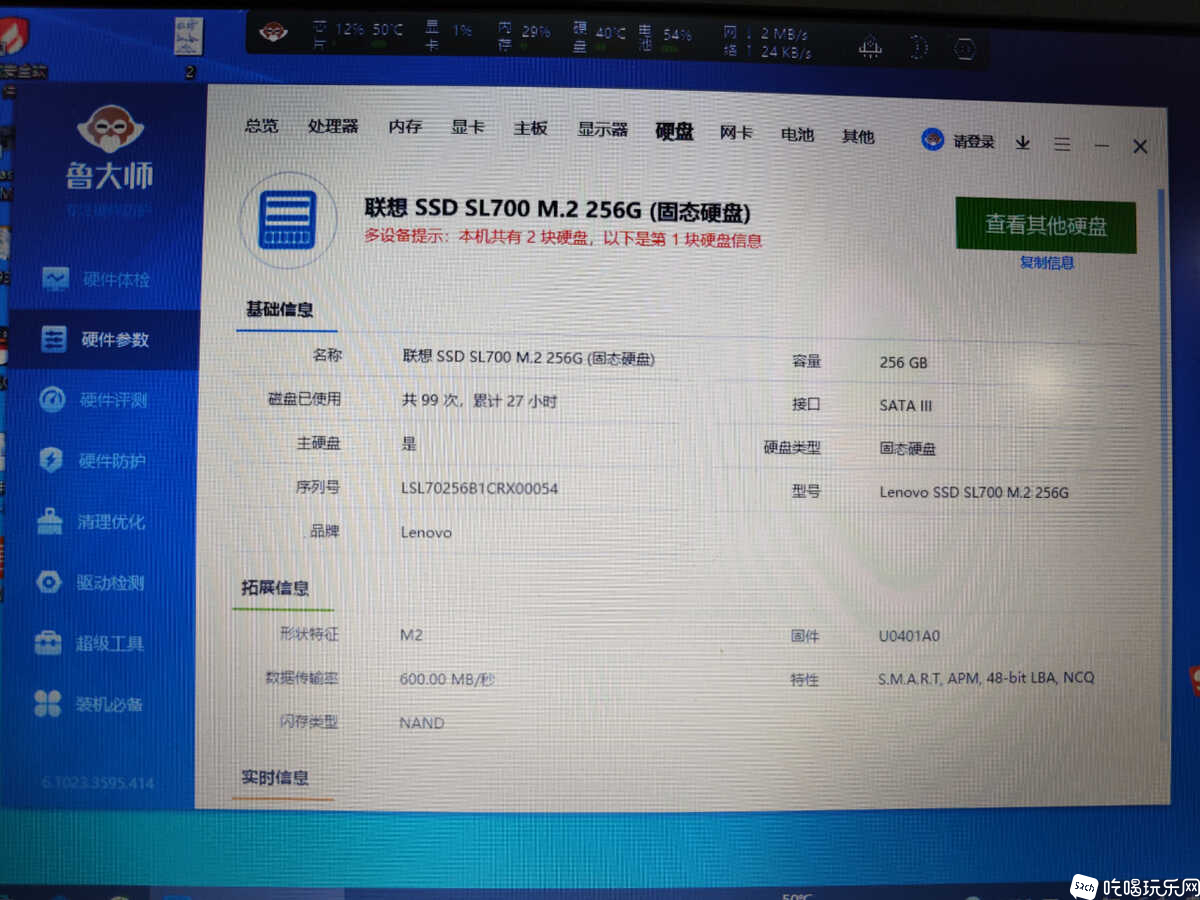
Task: Click the hexagon icon on floating bar
Action: point(964,48)
